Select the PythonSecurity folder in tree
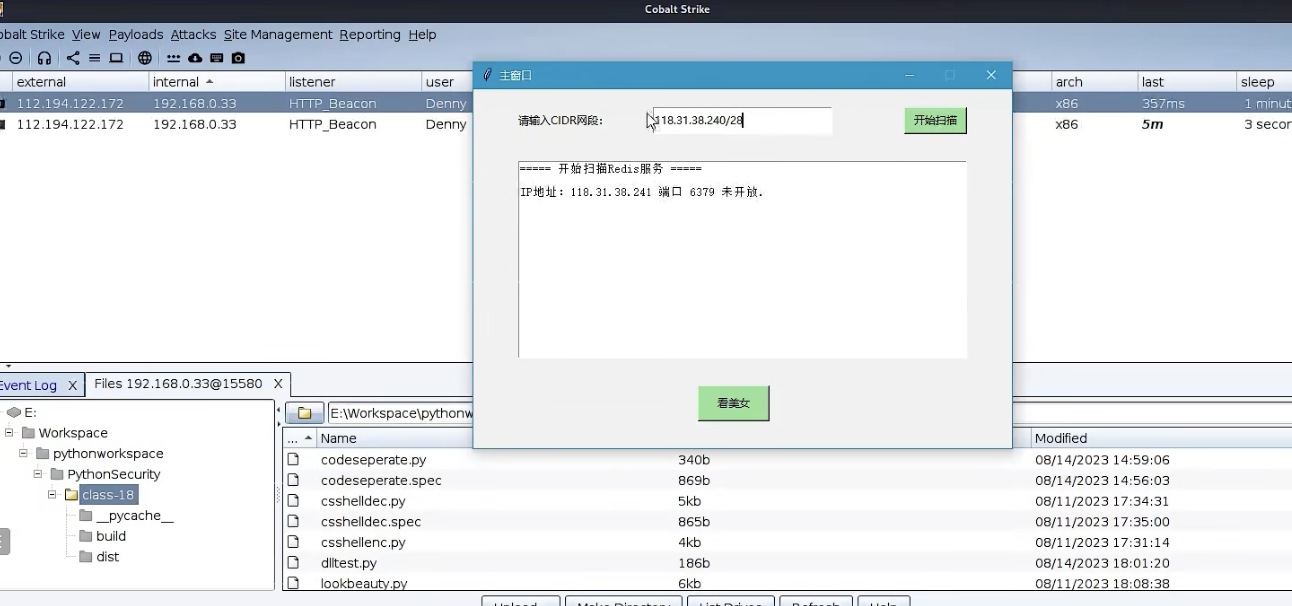The height and width of the screenshot is (606, 1292). coord(114,474)
